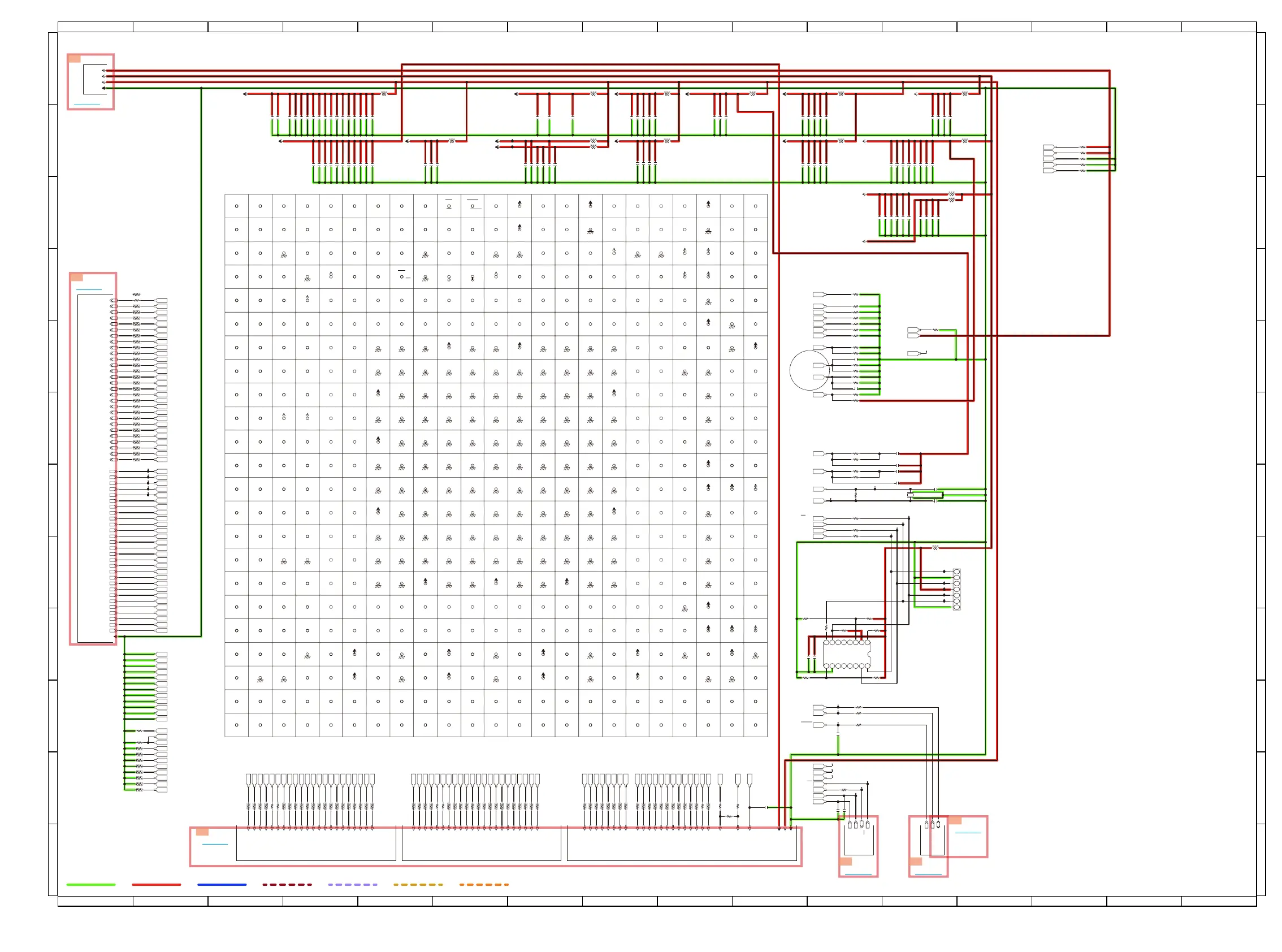Click orange tag in three-pin connector box

[x=916, y=862]
